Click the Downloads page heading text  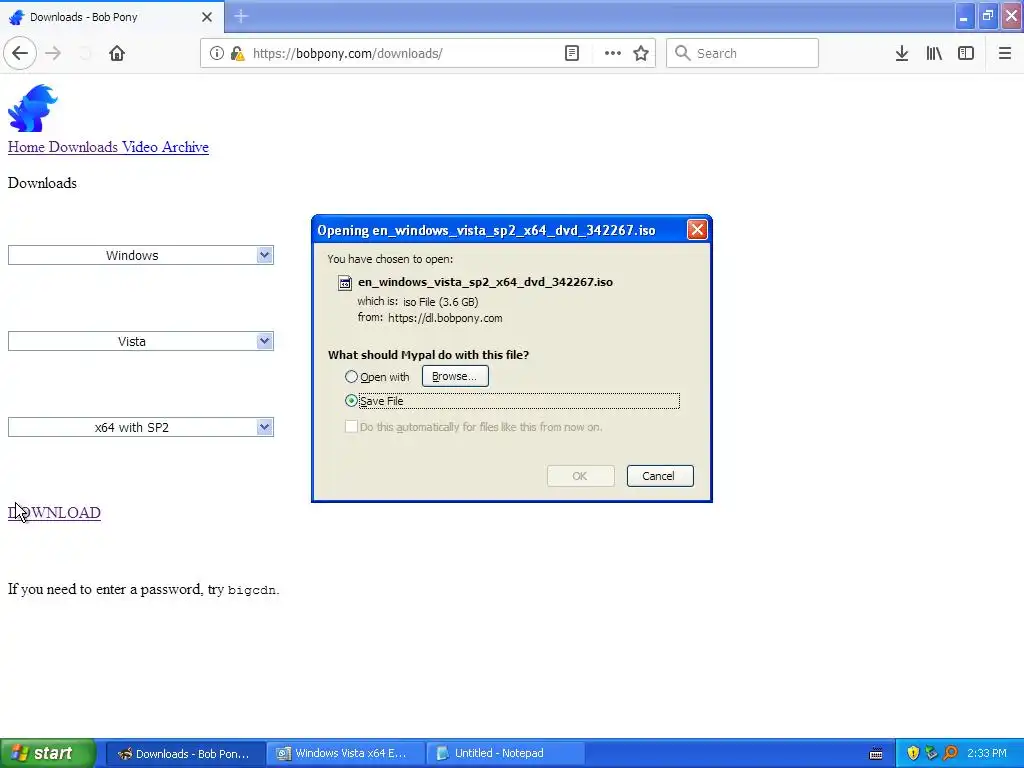coord(42,183)
